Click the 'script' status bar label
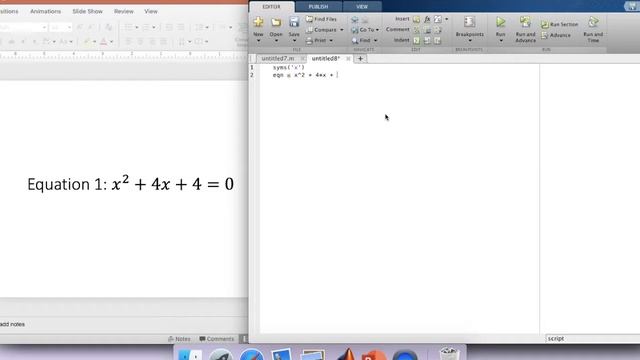 (x=556, y=338)
